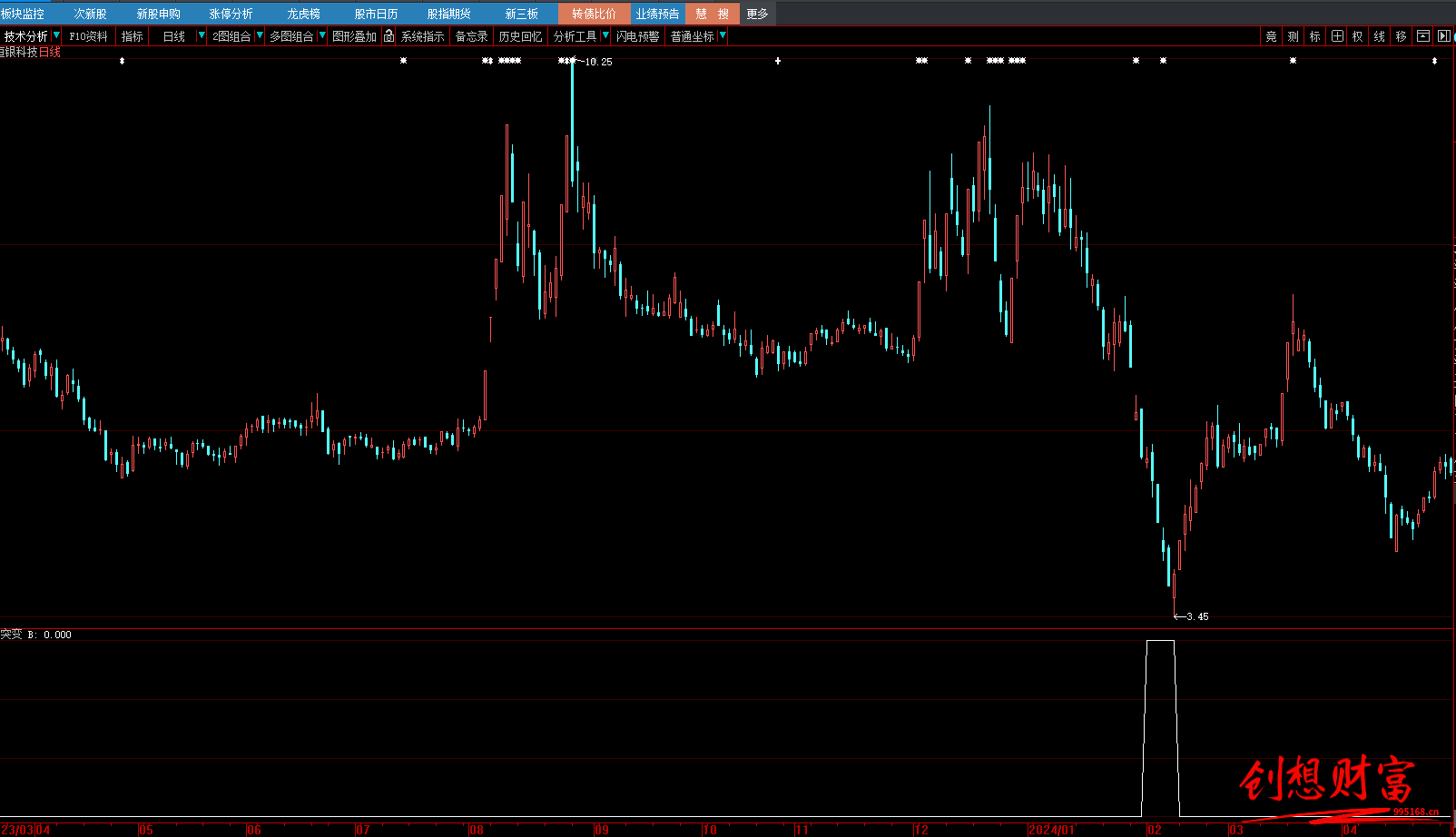Click the 普通坐标 coordinate button
The width and height of the screenshot is (1456, 837).
(693, 36)
